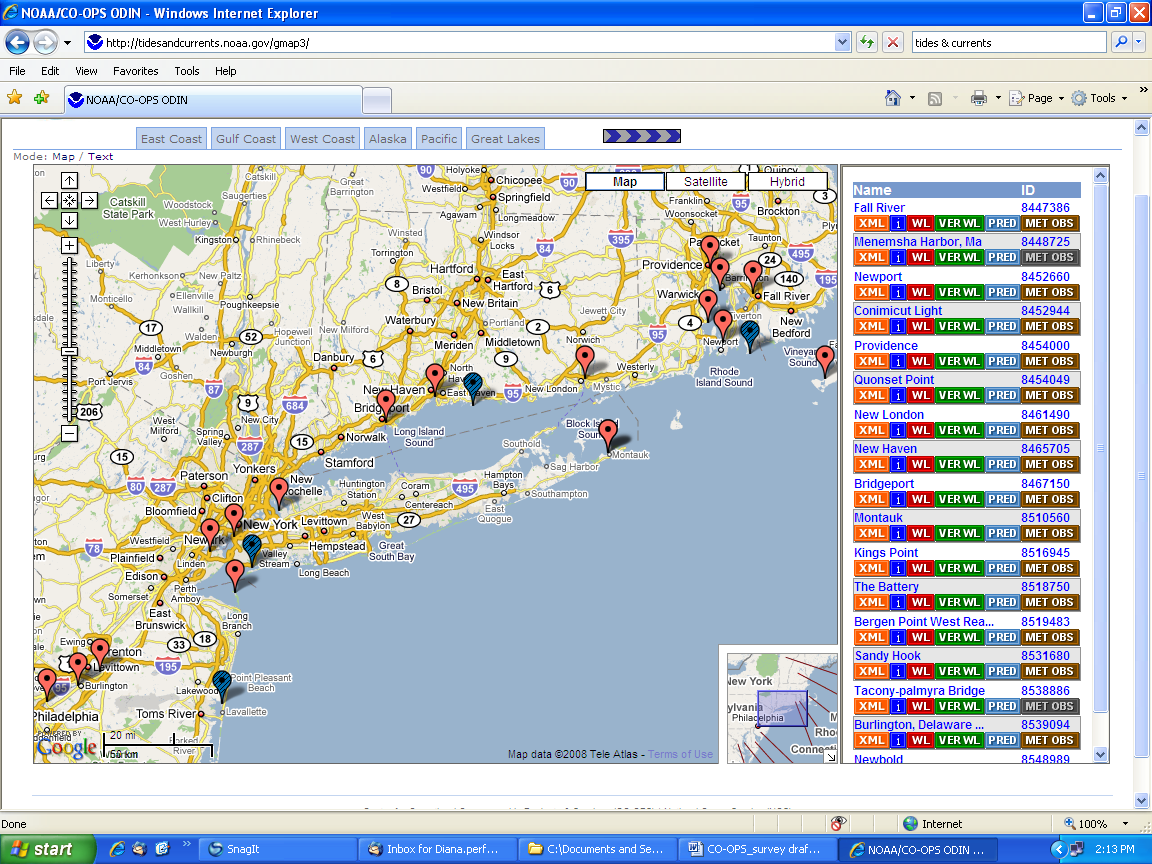This screenshot has width=1152, height=864.
Task: Switch to CO-OPS_survey draft taskbar item
Action: point(757,849)
